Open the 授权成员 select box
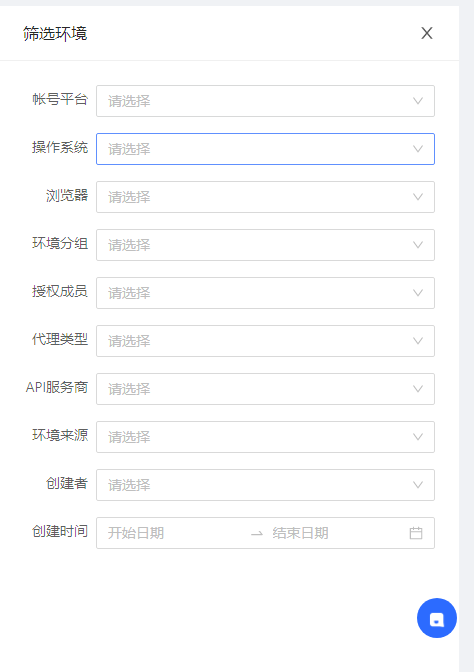Image resolution: width=474 pixels, height=672 pixels. 265,293
